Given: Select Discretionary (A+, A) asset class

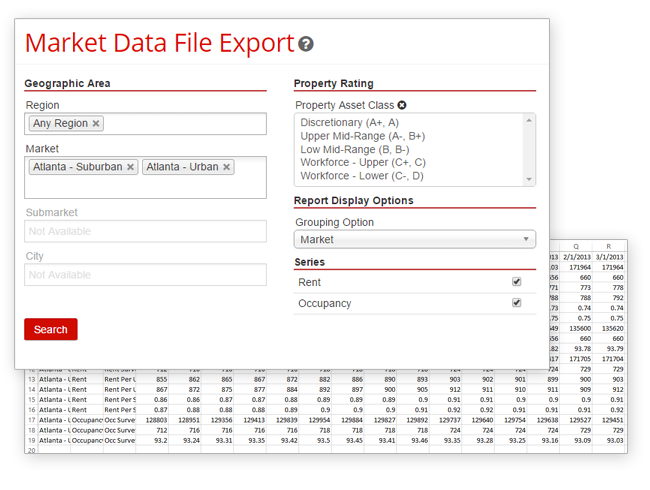Looking at the screenshot, I should click(x=349, y=123).
